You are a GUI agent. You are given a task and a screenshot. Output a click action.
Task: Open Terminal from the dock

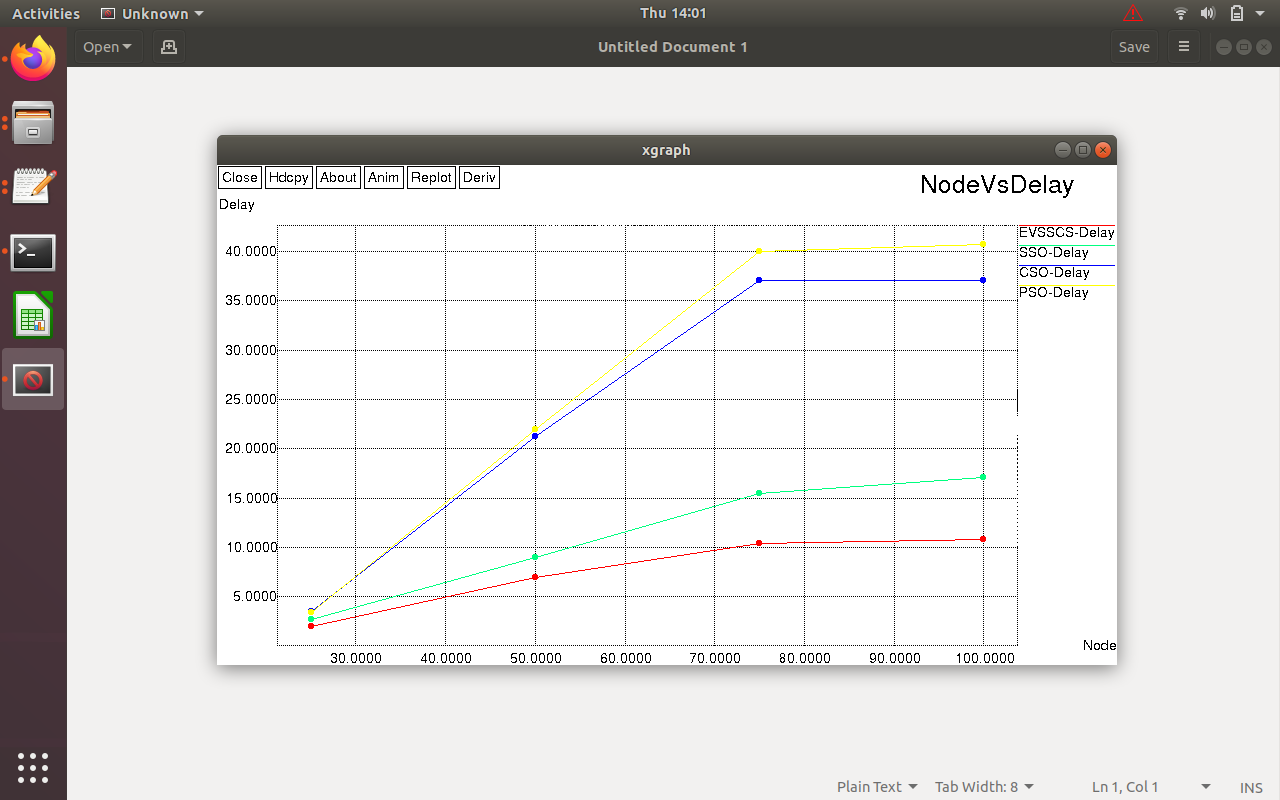click(33, 252)
